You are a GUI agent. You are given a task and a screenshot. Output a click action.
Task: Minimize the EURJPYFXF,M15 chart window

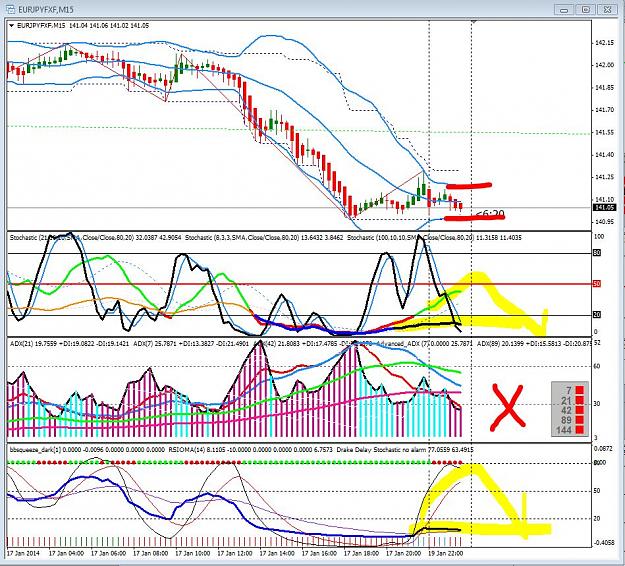[564, 10]
